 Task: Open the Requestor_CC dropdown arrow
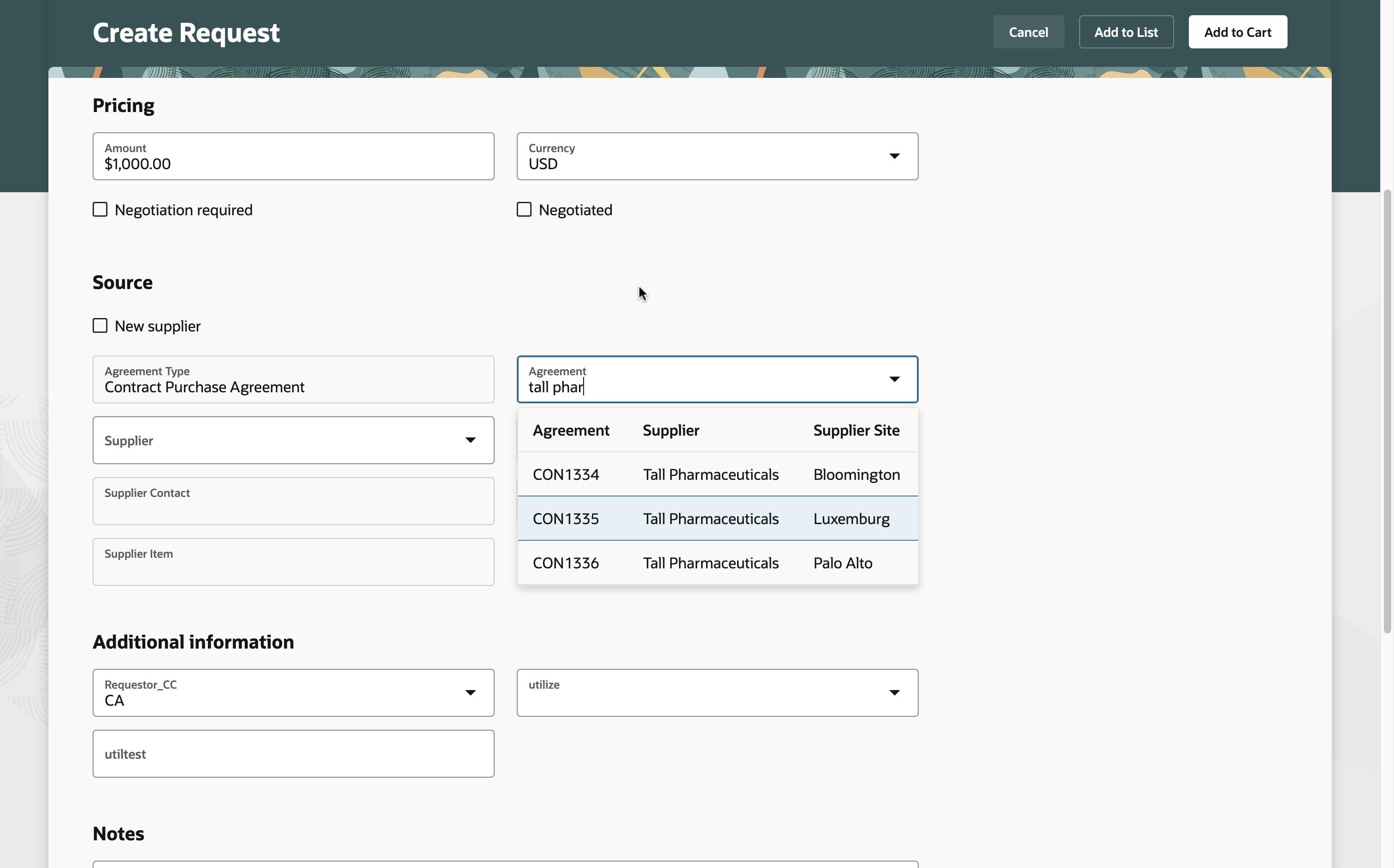pos(470,692)
